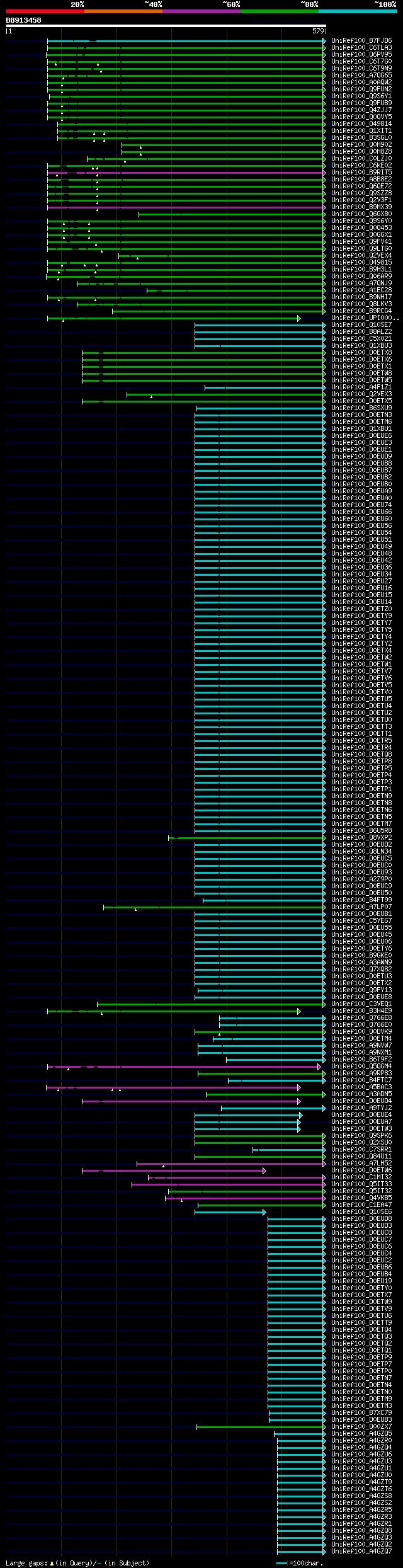Image resolution: width=403 pixels, height=1568 pixels.
Task: Open hit UniRef100_C3VEQ1
Action: coord(361,1004)
